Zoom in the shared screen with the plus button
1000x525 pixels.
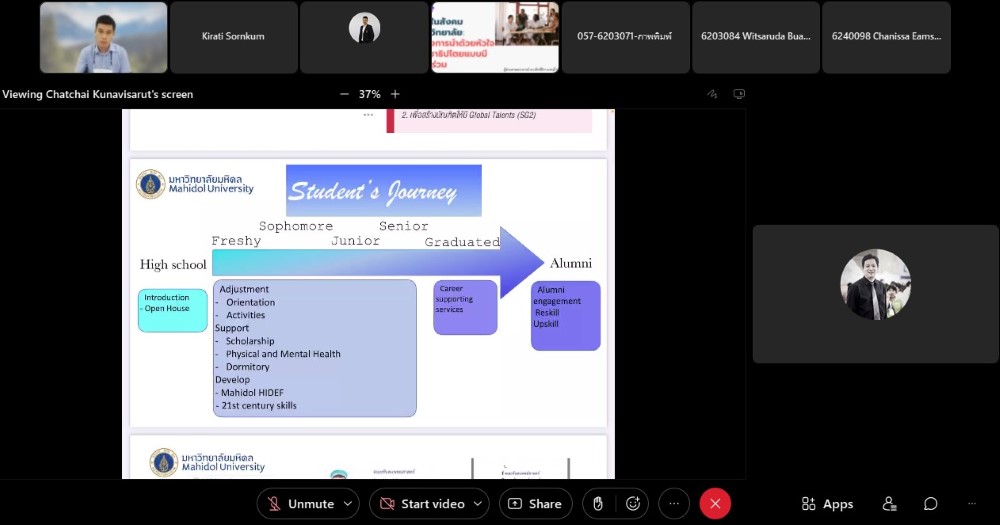point(395,94)
